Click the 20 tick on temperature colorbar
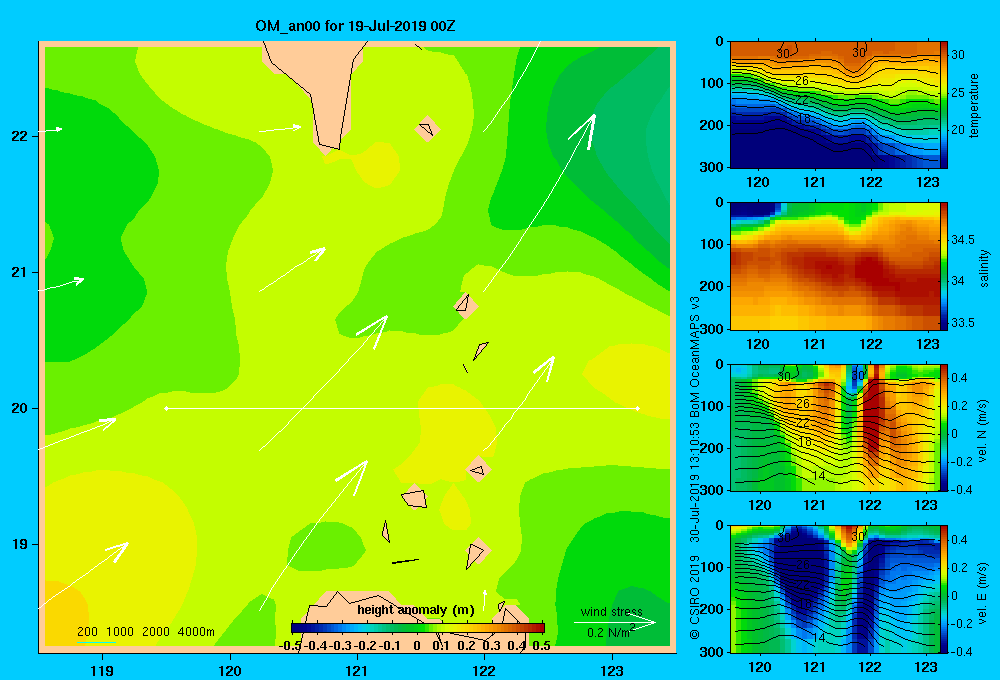Viewport: 1000px width, 680px height. tap(958, 129)
